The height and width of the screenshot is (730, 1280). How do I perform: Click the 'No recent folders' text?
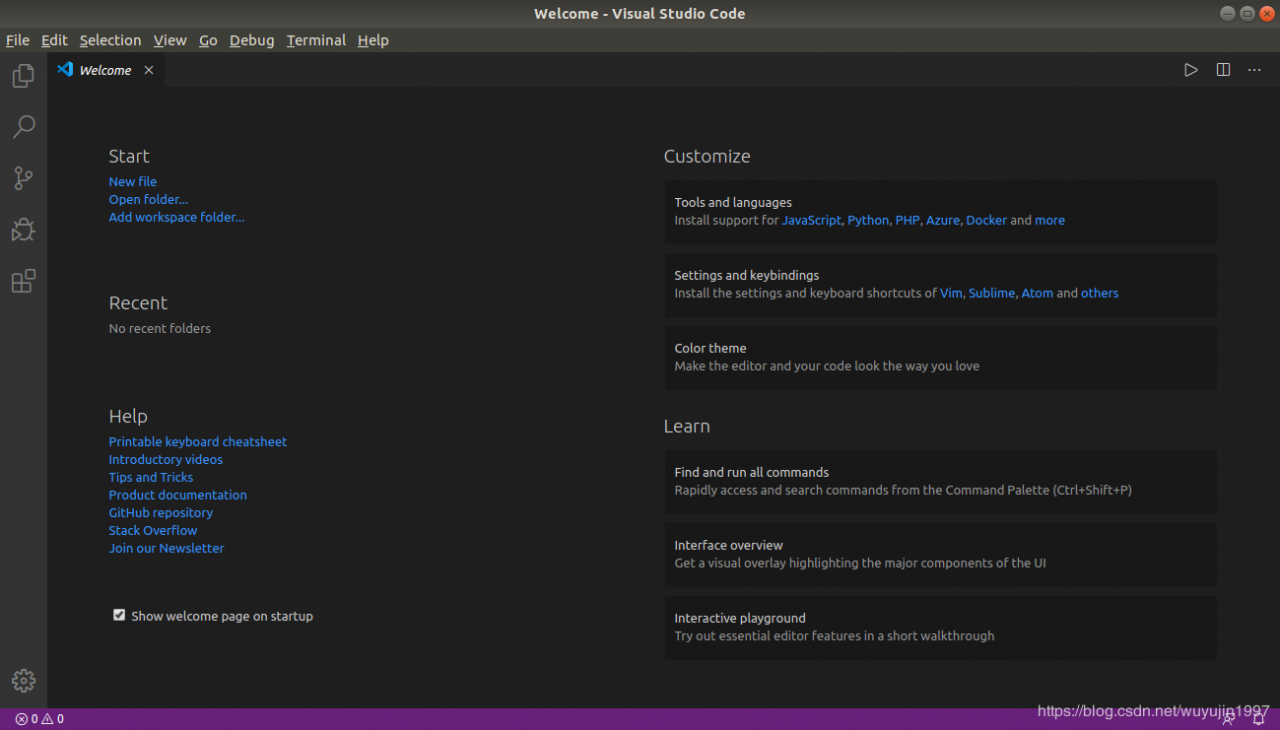coord(160,328)
